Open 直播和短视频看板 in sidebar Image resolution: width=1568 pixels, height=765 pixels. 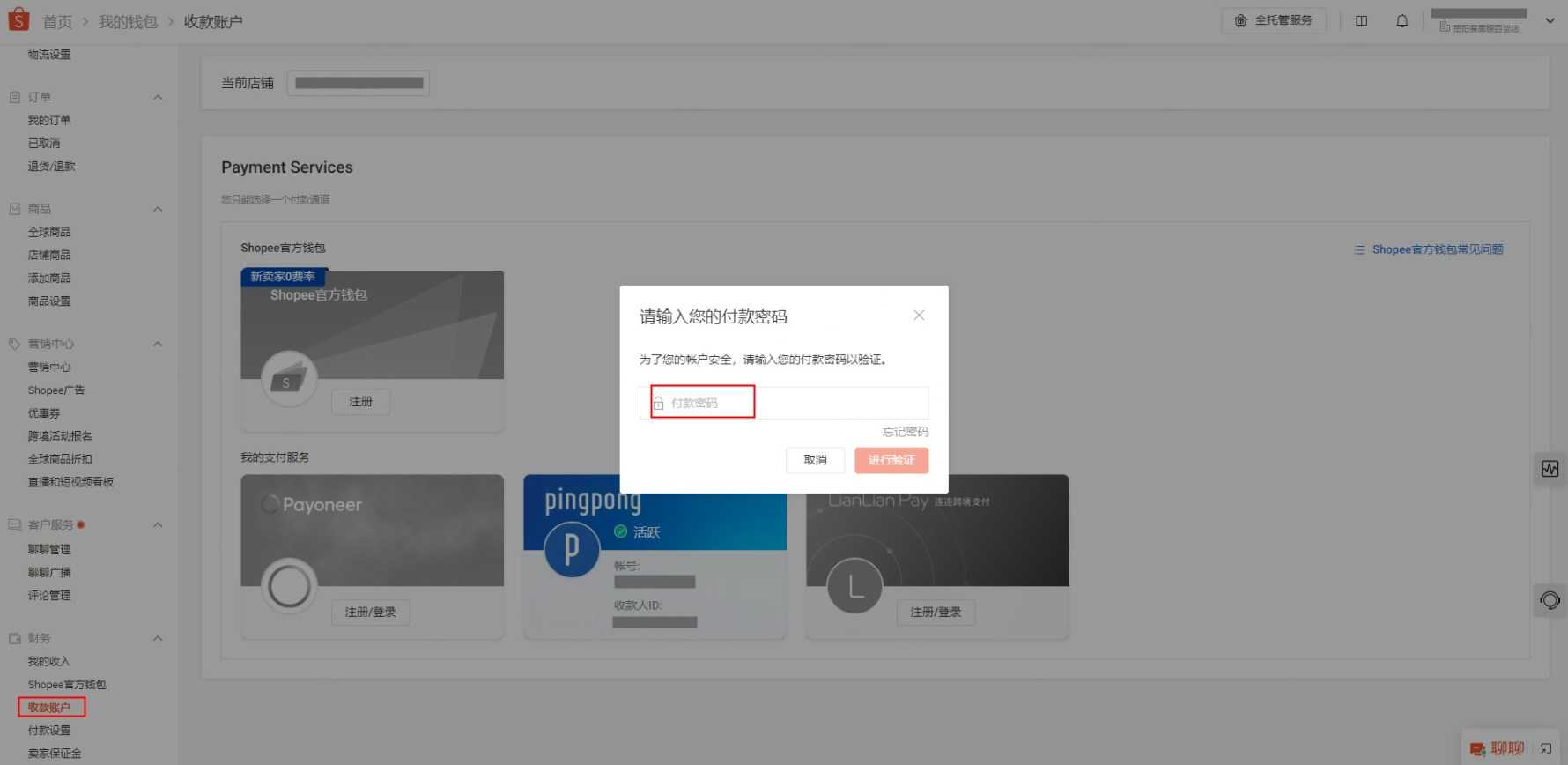click(70, 481)
